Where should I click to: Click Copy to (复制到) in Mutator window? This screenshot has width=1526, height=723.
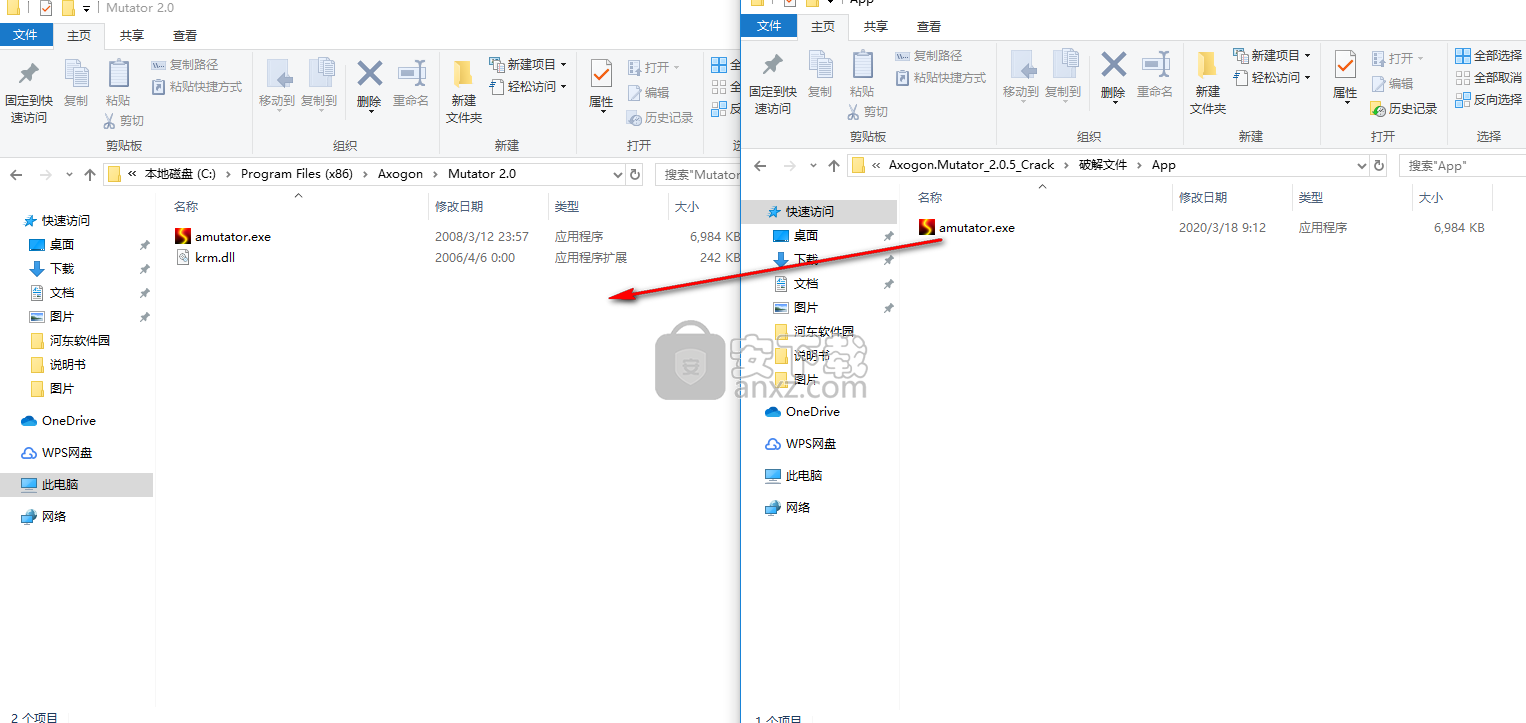click(319, 84)
